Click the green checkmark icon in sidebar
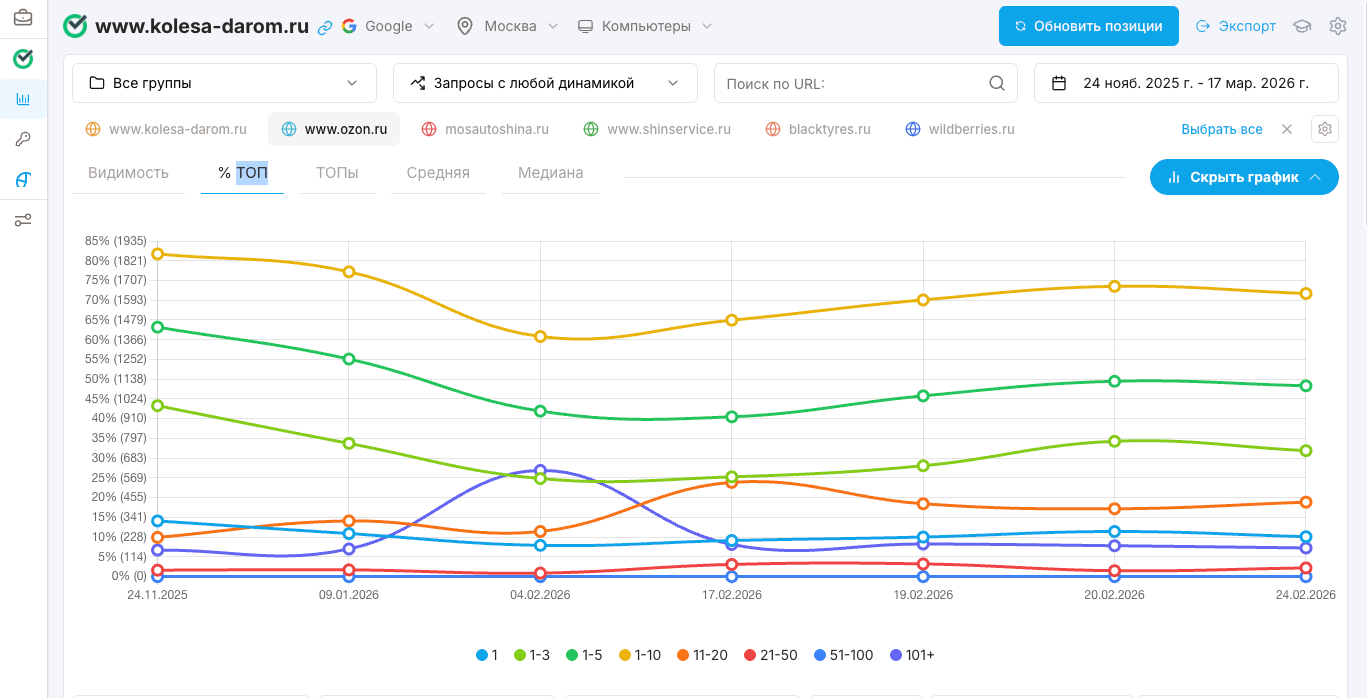 (x=22, y=59)
